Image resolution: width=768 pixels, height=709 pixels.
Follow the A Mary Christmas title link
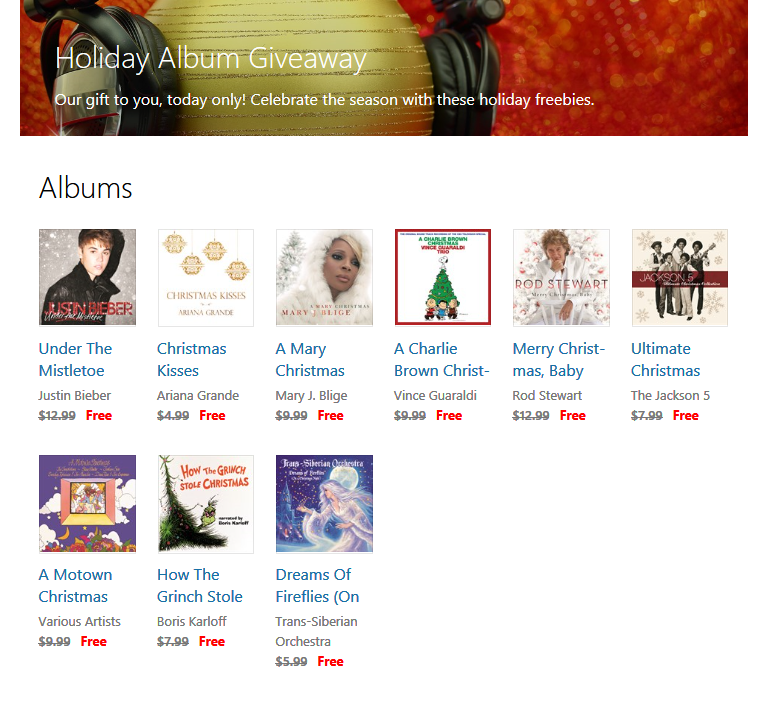click(310, 359)
